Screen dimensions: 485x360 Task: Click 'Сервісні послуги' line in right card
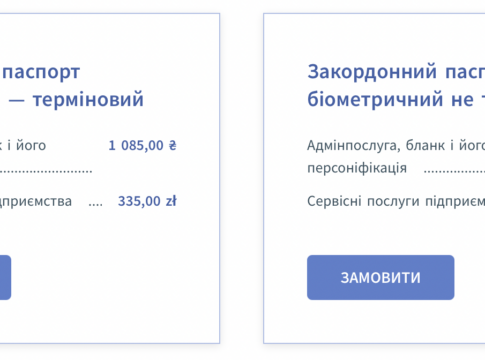[x=363, y=201]
